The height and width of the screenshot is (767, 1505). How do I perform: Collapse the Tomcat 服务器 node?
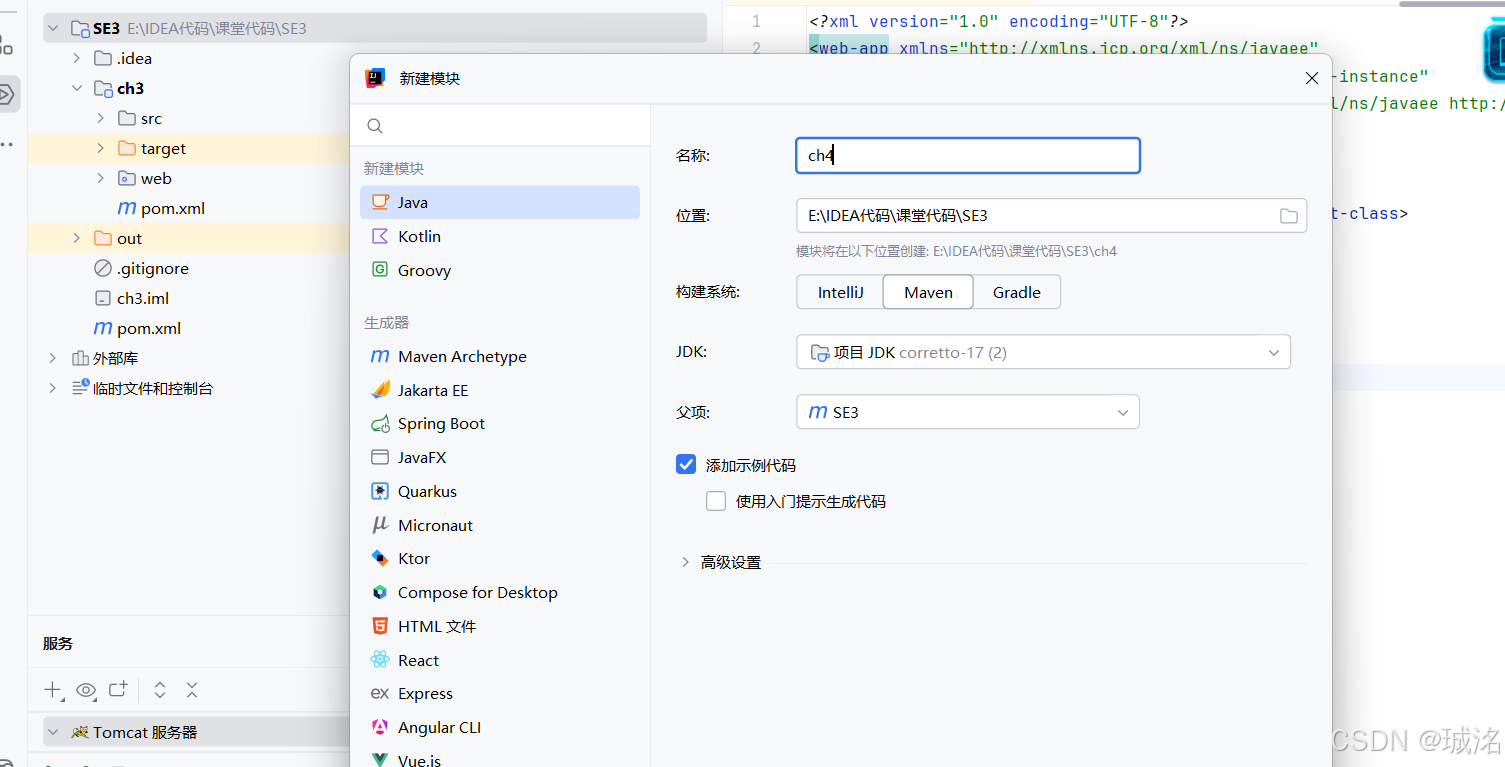coord(53,732)
